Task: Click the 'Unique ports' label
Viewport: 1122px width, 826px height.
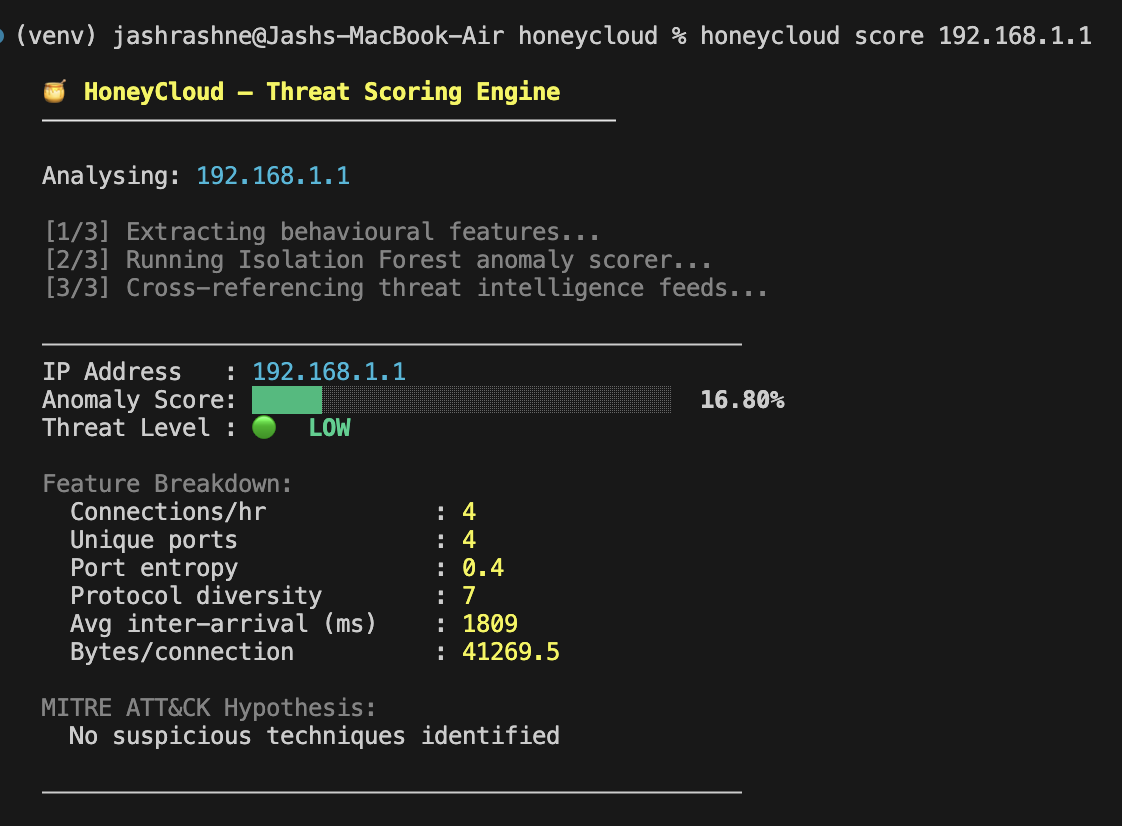Action: tap(154, 540)
